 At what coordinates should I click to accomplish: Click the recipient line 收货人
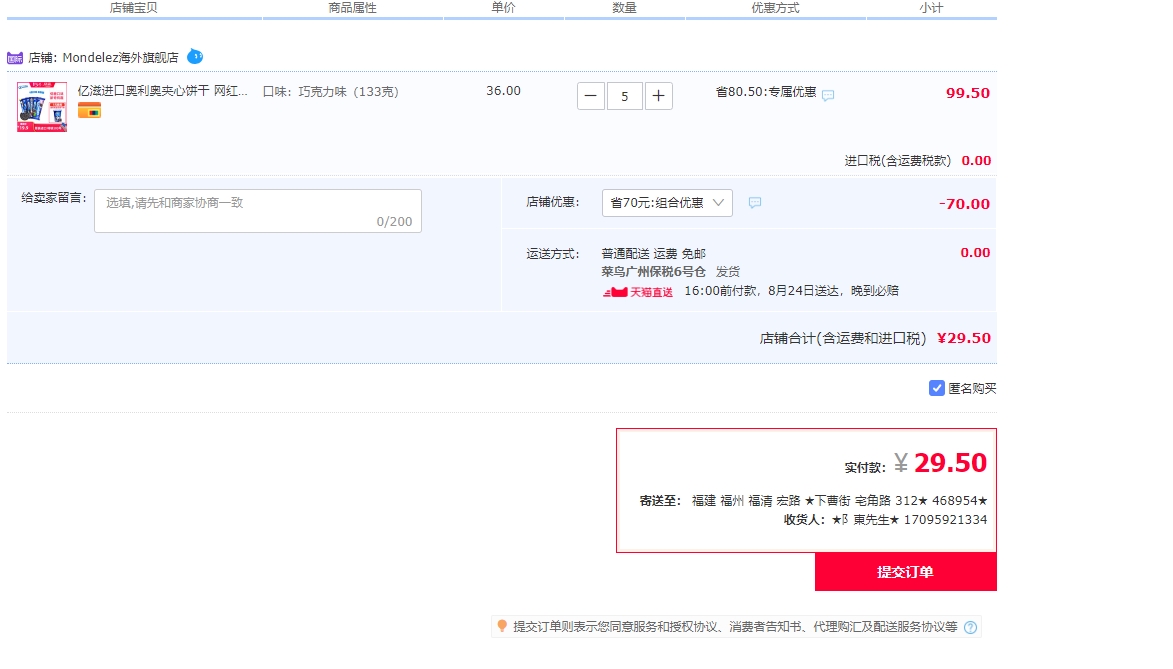click(885, 519)
